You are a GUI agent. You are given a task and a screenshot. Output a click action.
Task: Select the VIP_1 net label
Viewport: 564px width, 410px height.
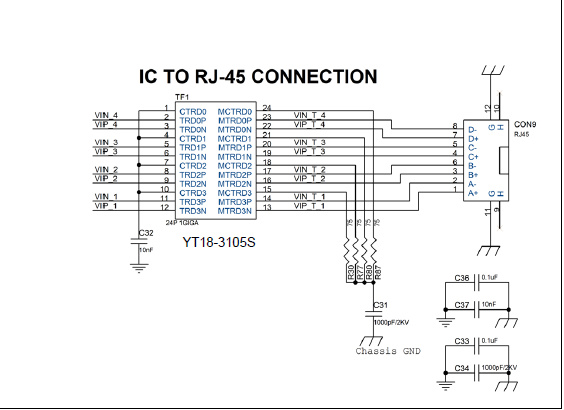coord(106,206)
